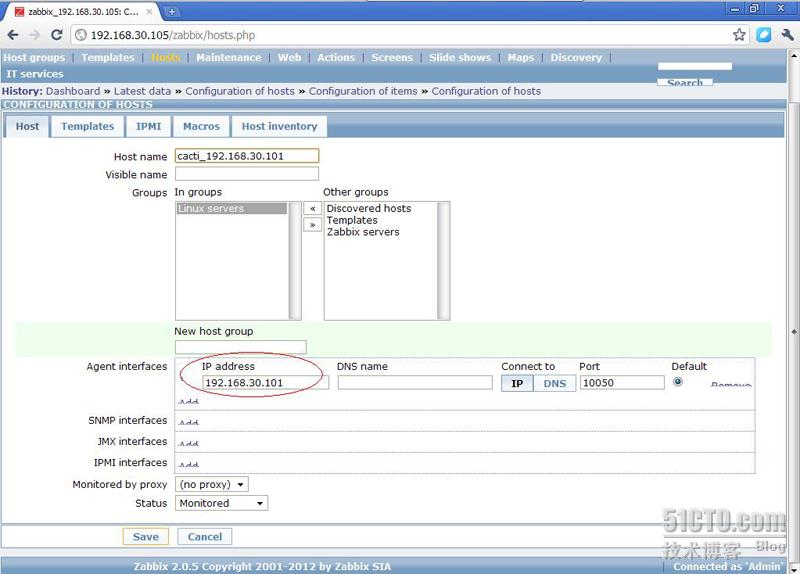This screenshot has height=574, width=800.
Task: Open the IT services menu item
Action: tap(35, 74)
